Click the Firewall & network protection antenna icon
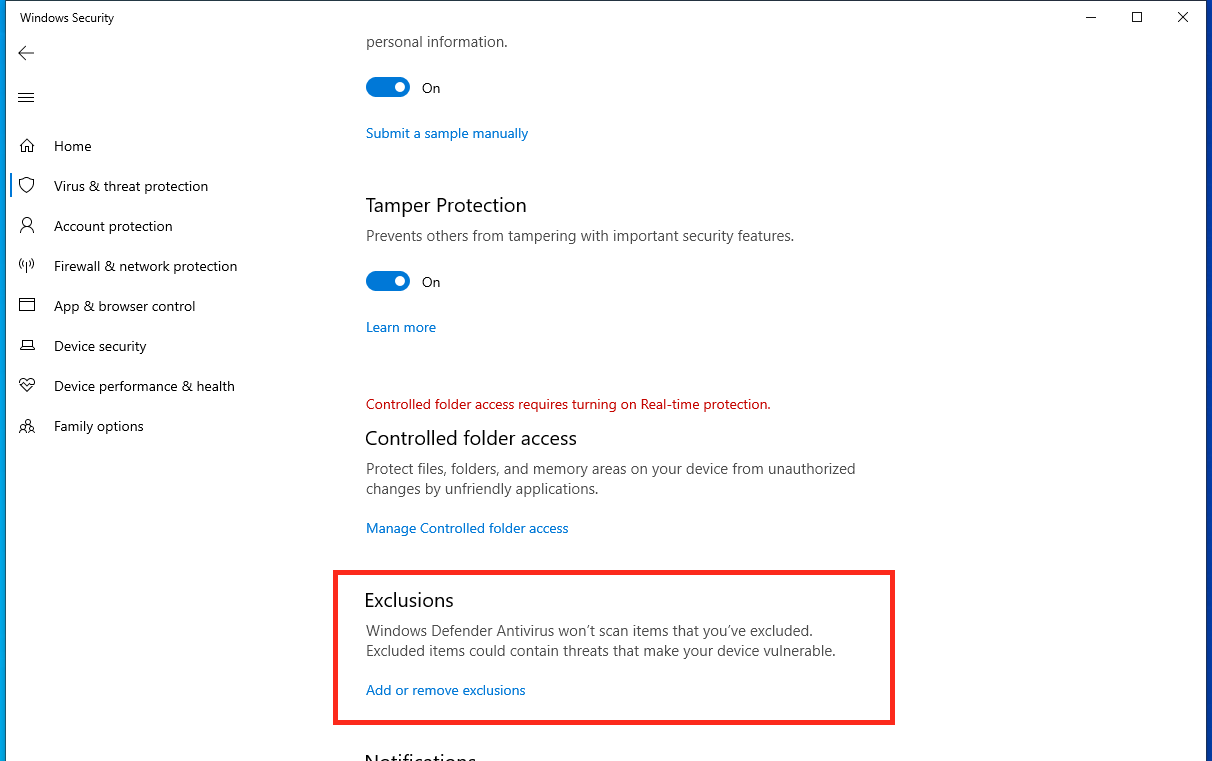 (x=27, y=266)
